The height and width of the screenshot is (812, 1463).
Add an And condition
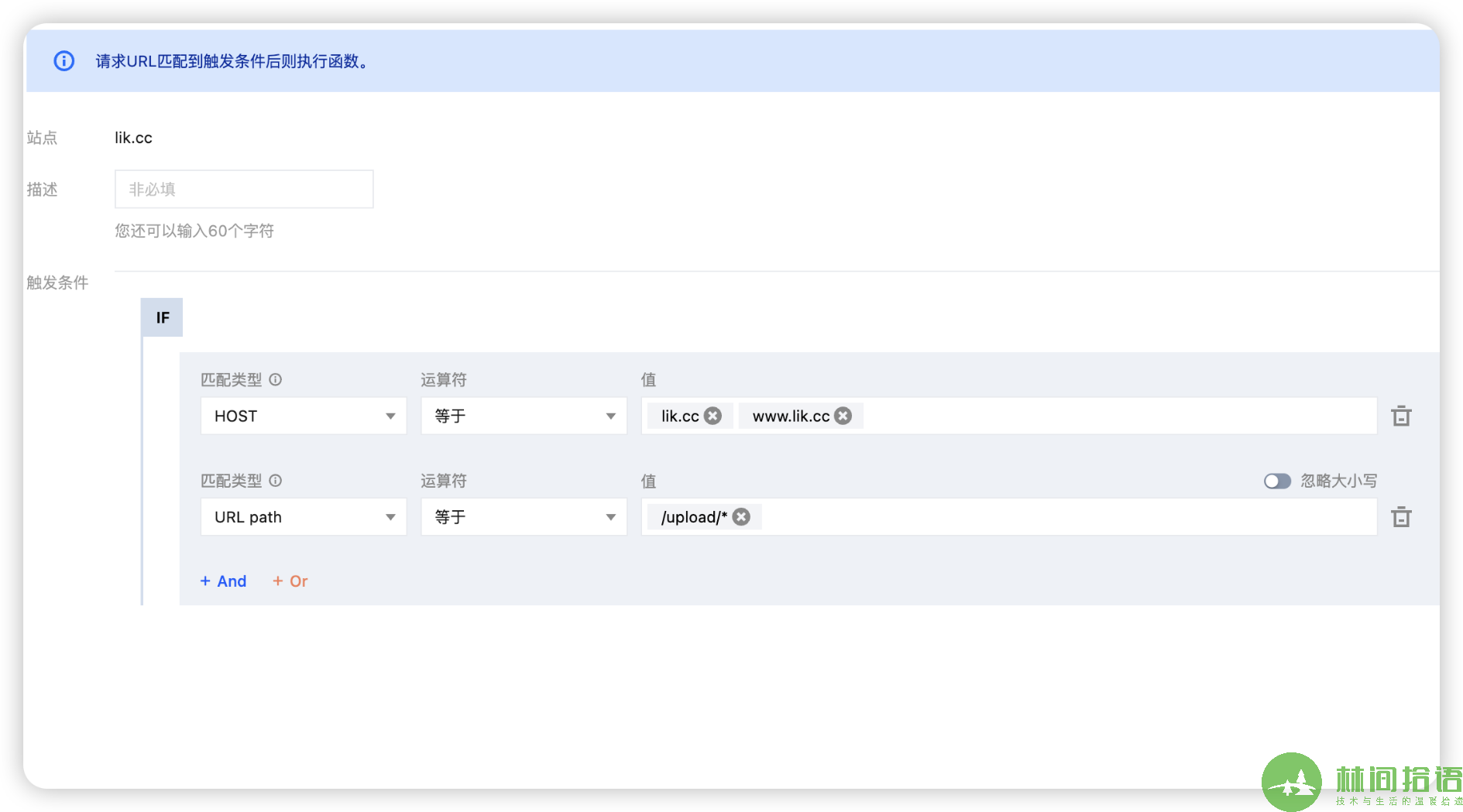(223, 581)
